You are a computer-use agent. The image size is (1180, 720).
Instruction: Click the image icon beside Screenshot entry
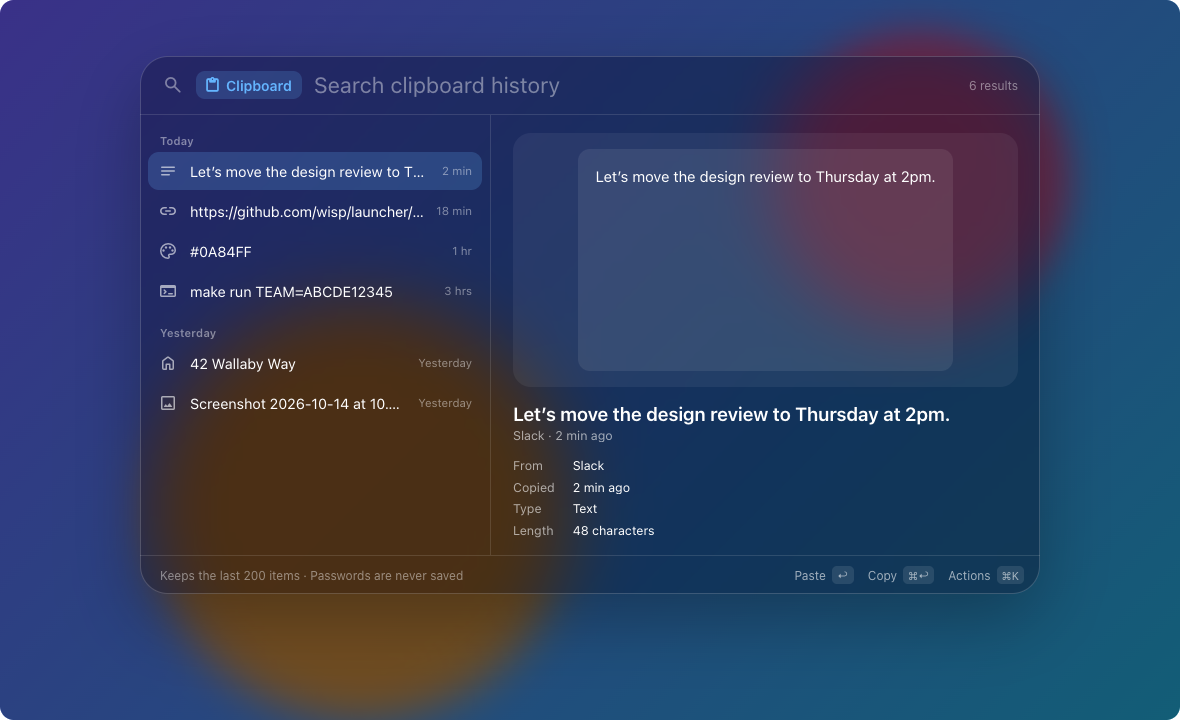pyautogui.click(x=168, y=403)
